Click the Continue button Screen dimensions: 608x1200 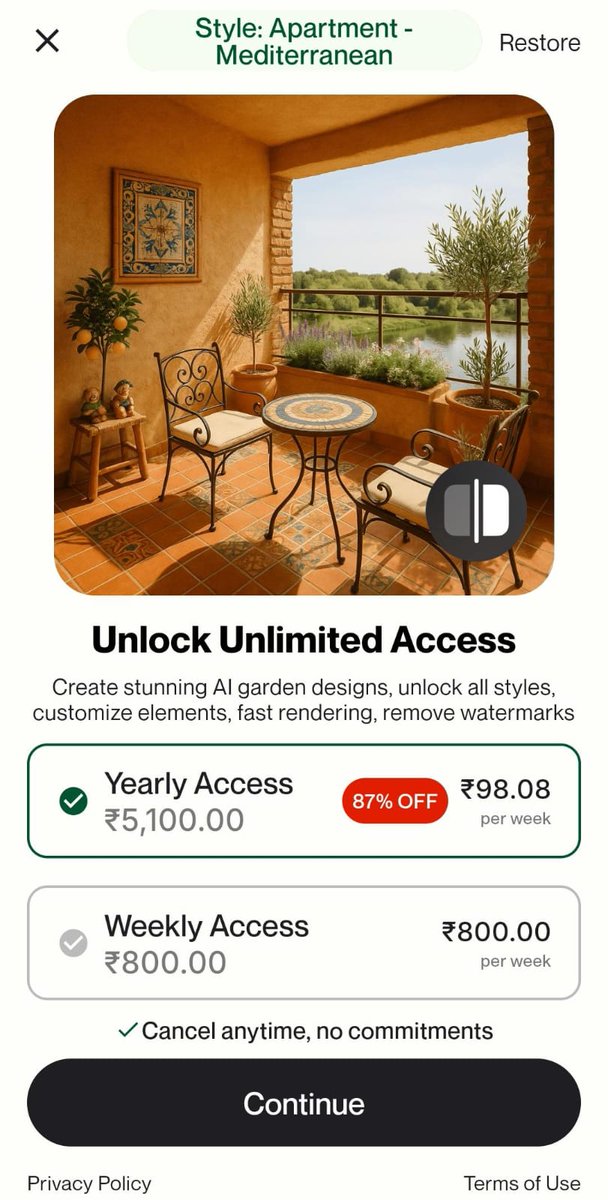(x=304, y=1103)
